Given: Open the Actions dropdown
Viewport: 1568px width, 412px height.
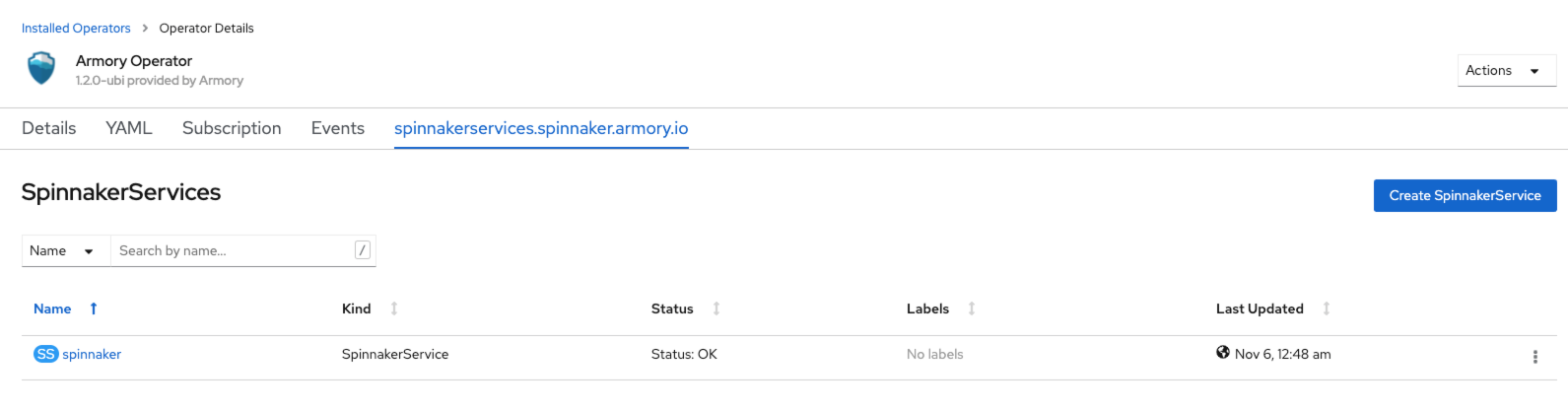Looking at the screenshot, I should coord(1507,70).
